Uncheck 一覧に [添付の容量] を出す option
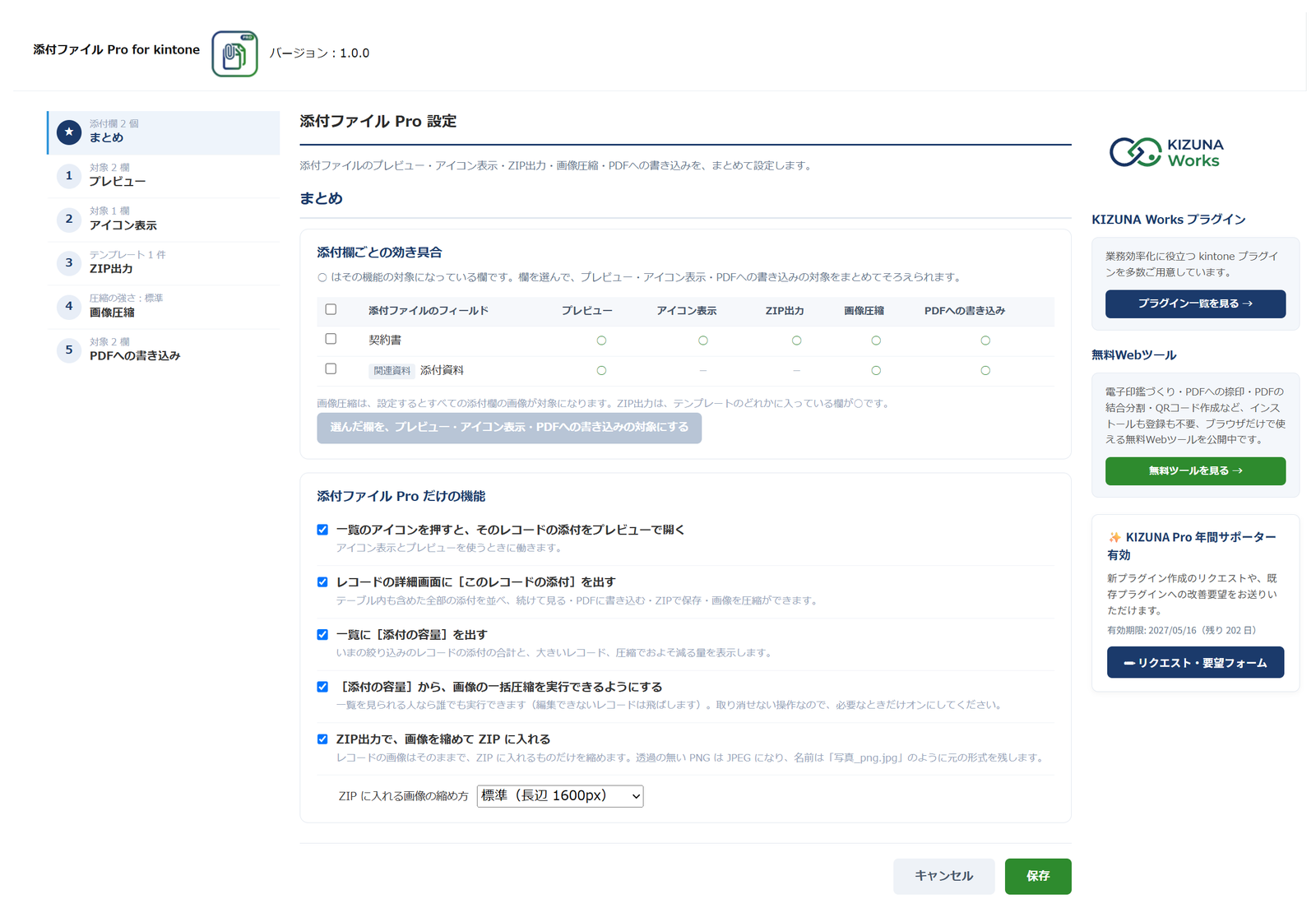Screen dimensions: 1316x908 tap(322, 635)
